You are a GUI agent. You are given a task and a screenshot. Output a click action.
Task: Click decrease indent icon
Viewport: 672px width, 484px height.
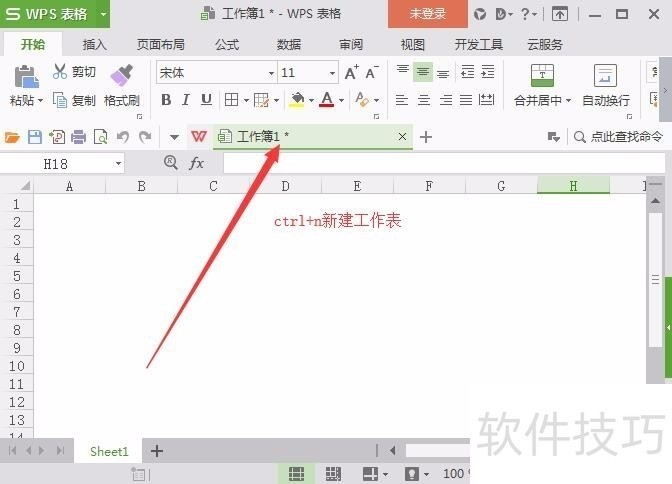[467, 72]
